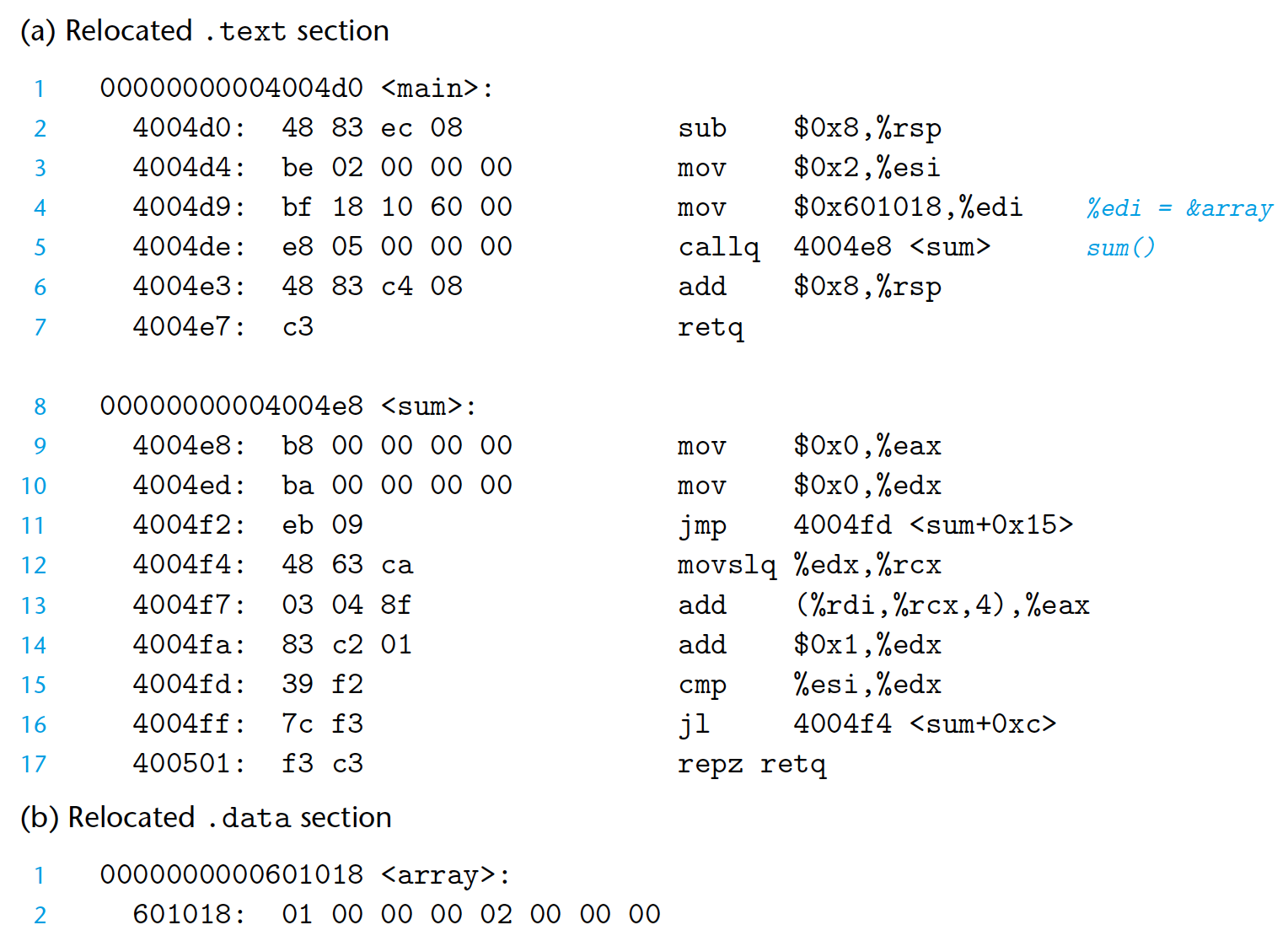Click the jmp instruction mnemonic
Viewport: 1288px width, 941px height.
pos(701,525)
